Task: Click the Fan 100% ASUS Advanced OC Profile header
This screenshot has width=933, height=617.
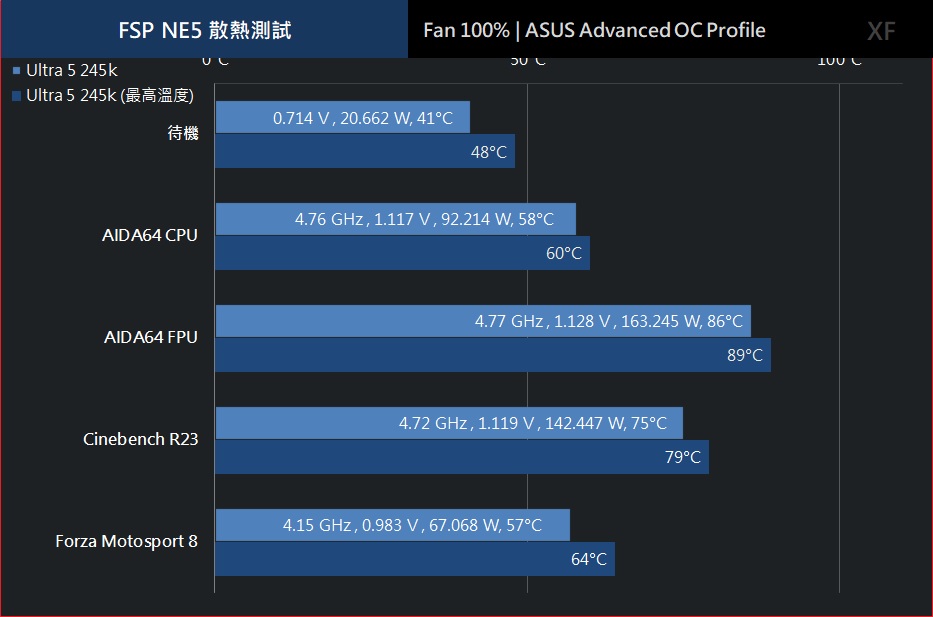Action: click(x=594, y=30)
